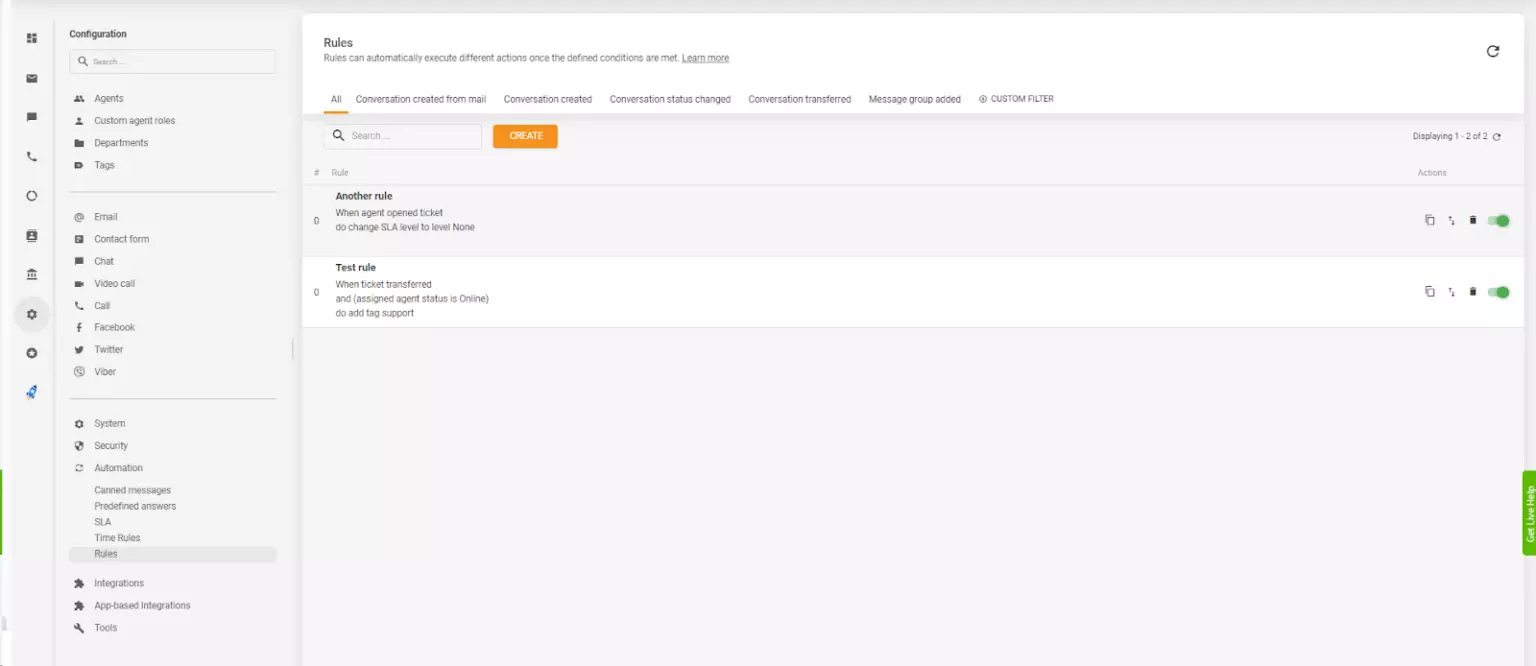Click the orange CREATE button
Screen dimensions: 1536x666
point(525,136)
